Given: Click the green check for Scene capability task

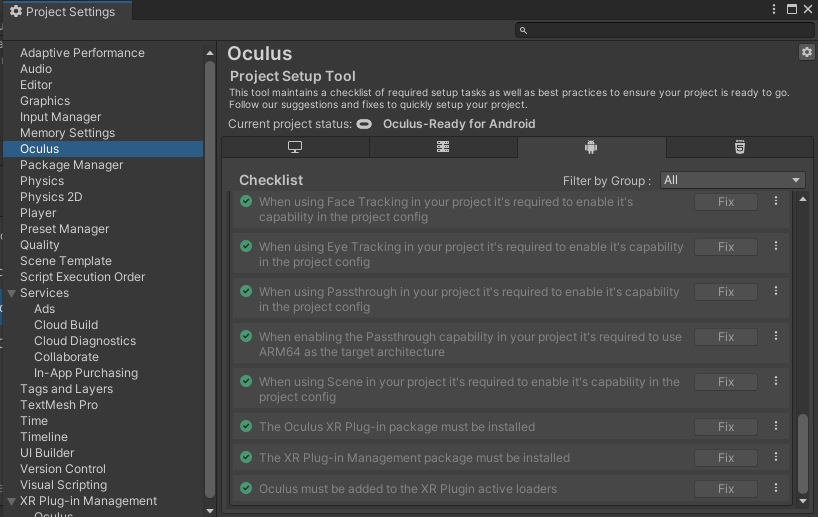Looking at the screenshot, I should (246, 381).
